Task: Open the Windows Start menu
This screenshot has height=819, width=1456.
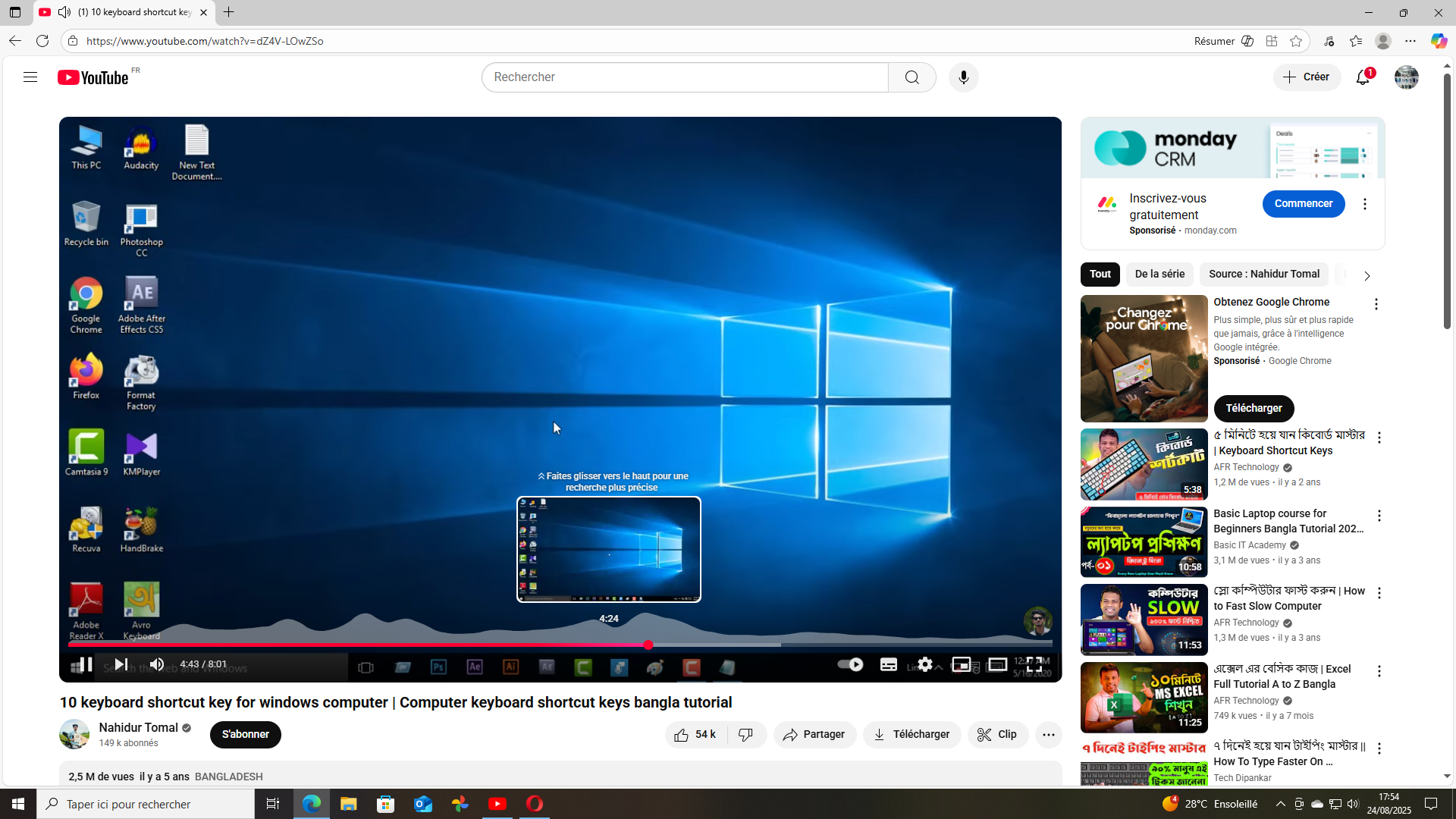Action: click(18, 804)
